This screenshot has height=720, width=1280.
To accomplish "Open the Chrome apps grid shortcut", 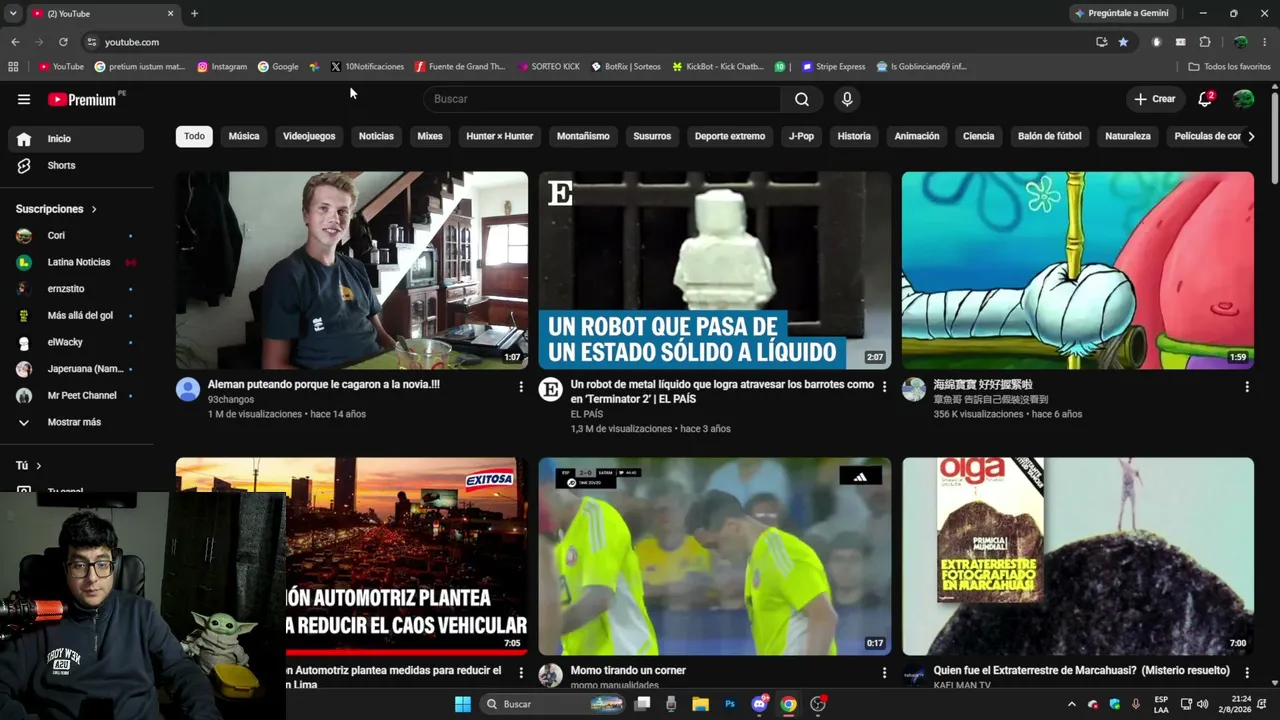I will tap(13, 67).
